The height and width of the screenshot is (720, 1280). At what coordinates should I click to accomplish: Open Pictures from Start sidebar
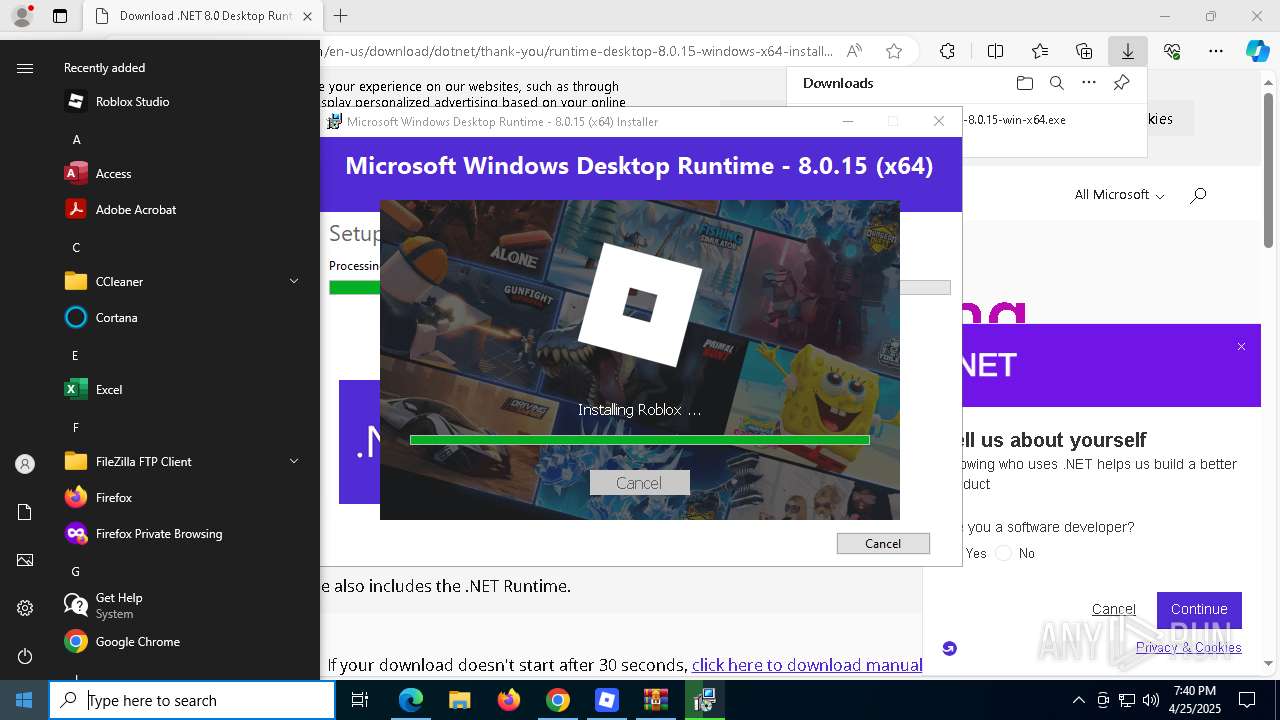[25, 560]
